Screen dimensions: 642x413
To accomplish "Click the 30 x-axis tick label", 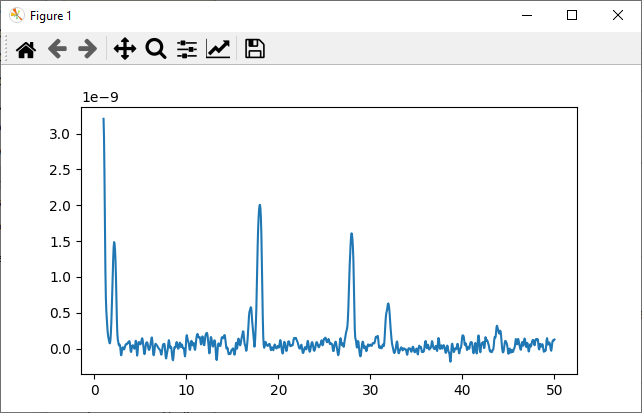I will pyautogui.click(x=370, y=390).
